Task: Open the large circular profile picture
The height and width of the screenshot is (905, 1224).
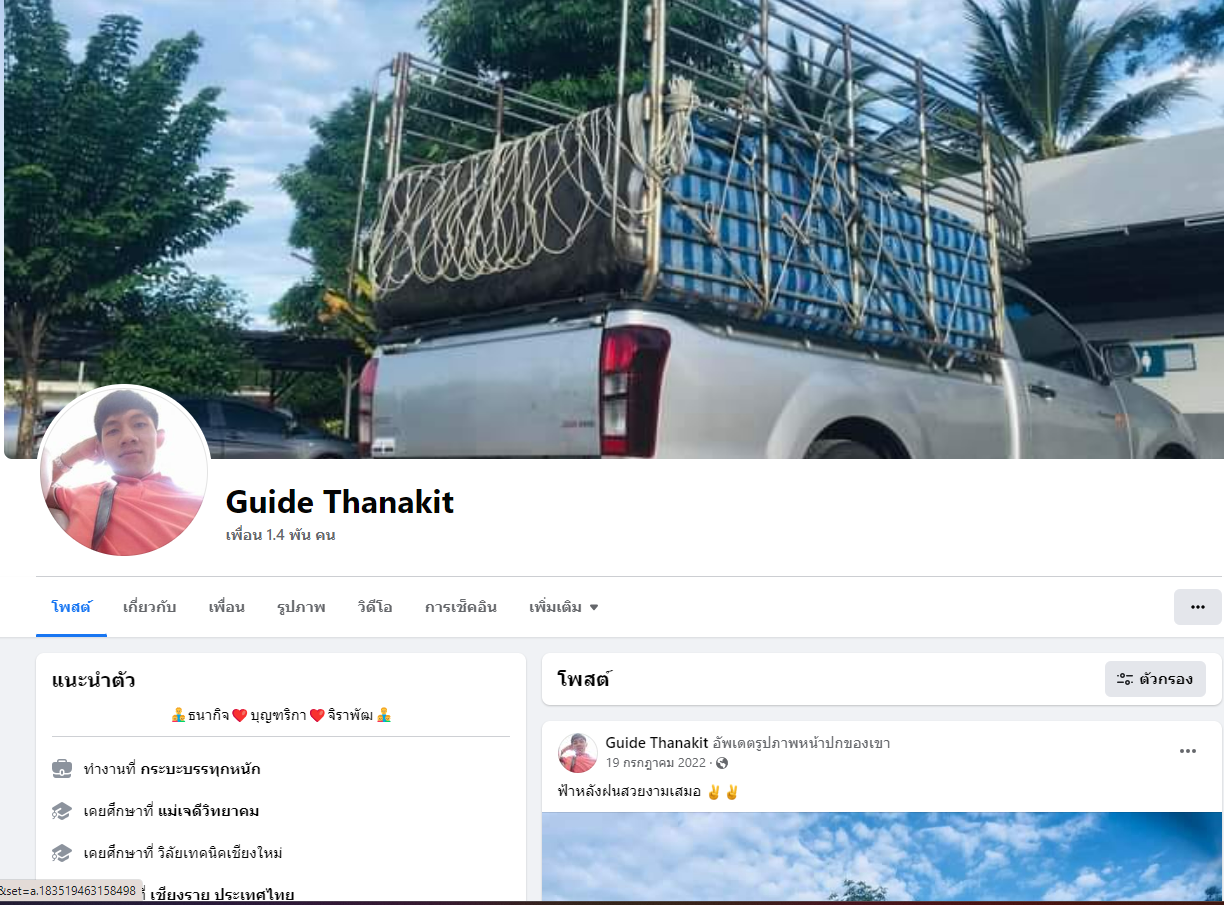Action: coord(124,471)
